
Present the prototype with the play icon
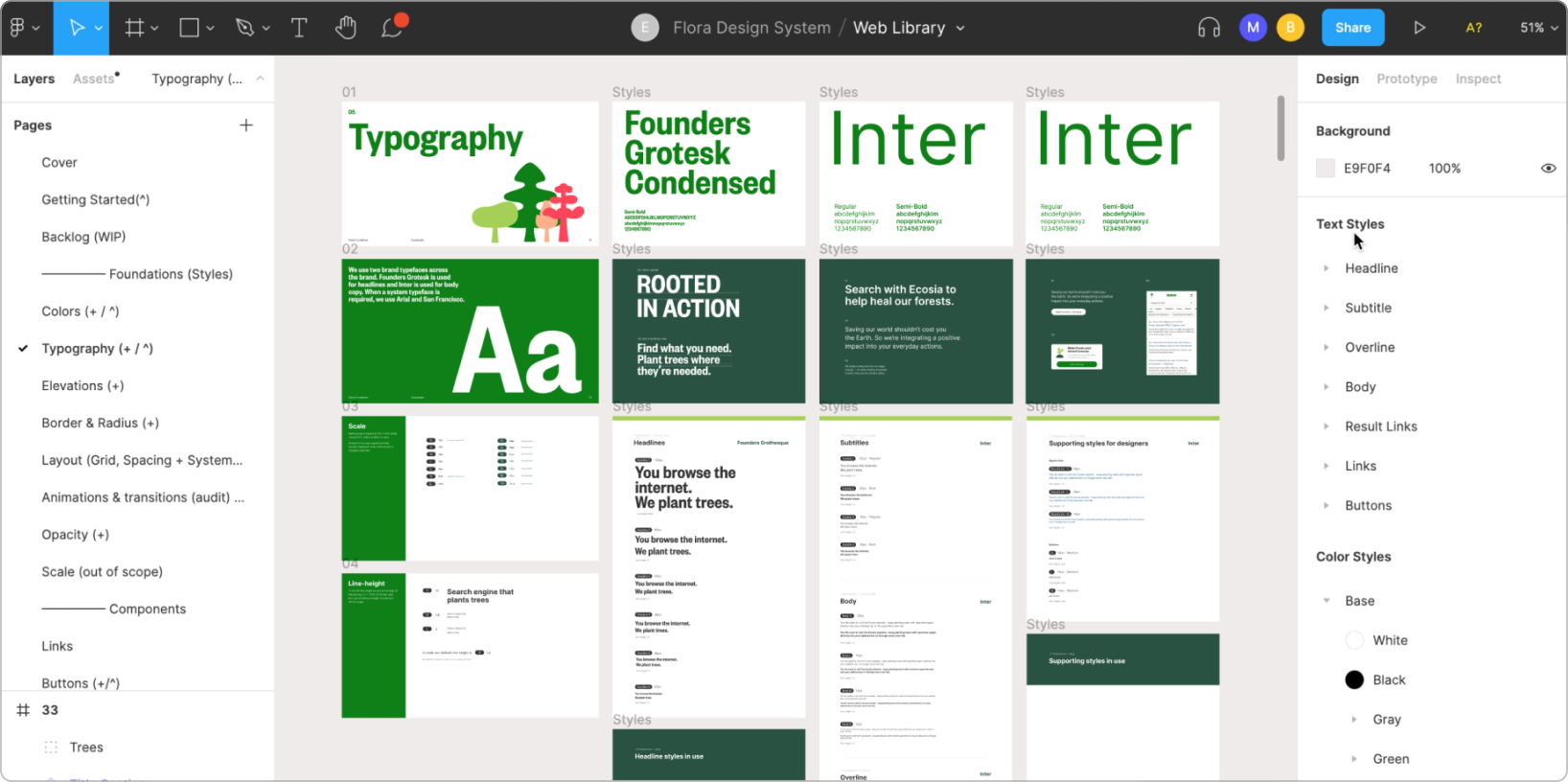coord(1419,28)
